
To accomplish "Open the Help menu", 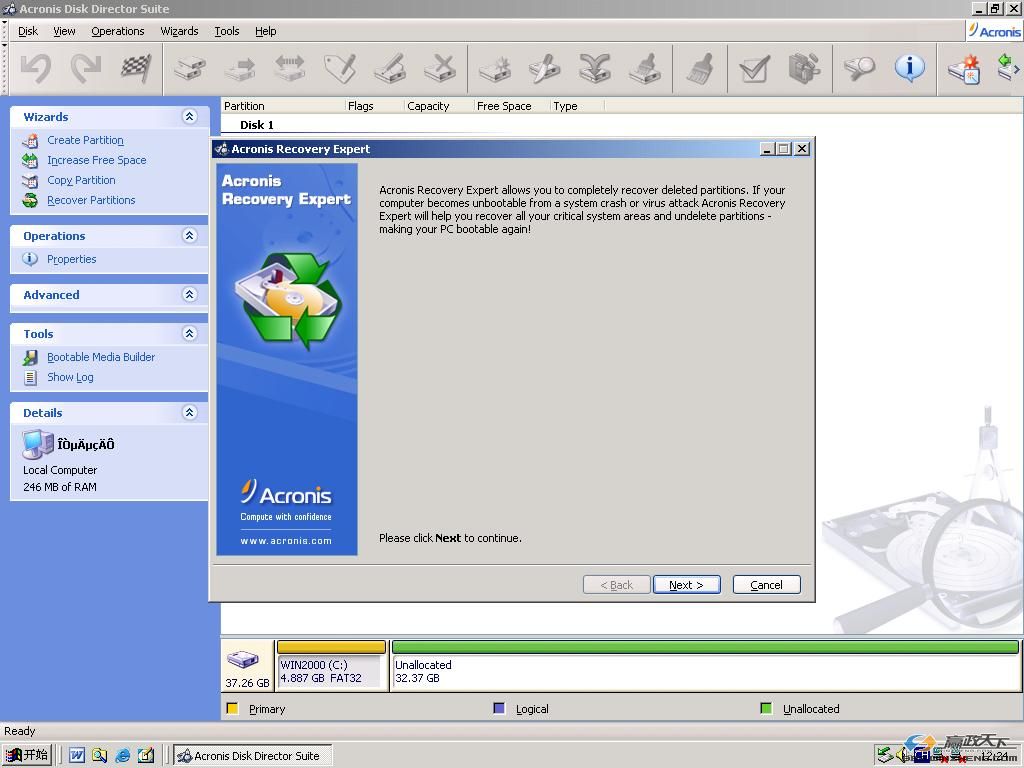I will (x=265, y=31).
